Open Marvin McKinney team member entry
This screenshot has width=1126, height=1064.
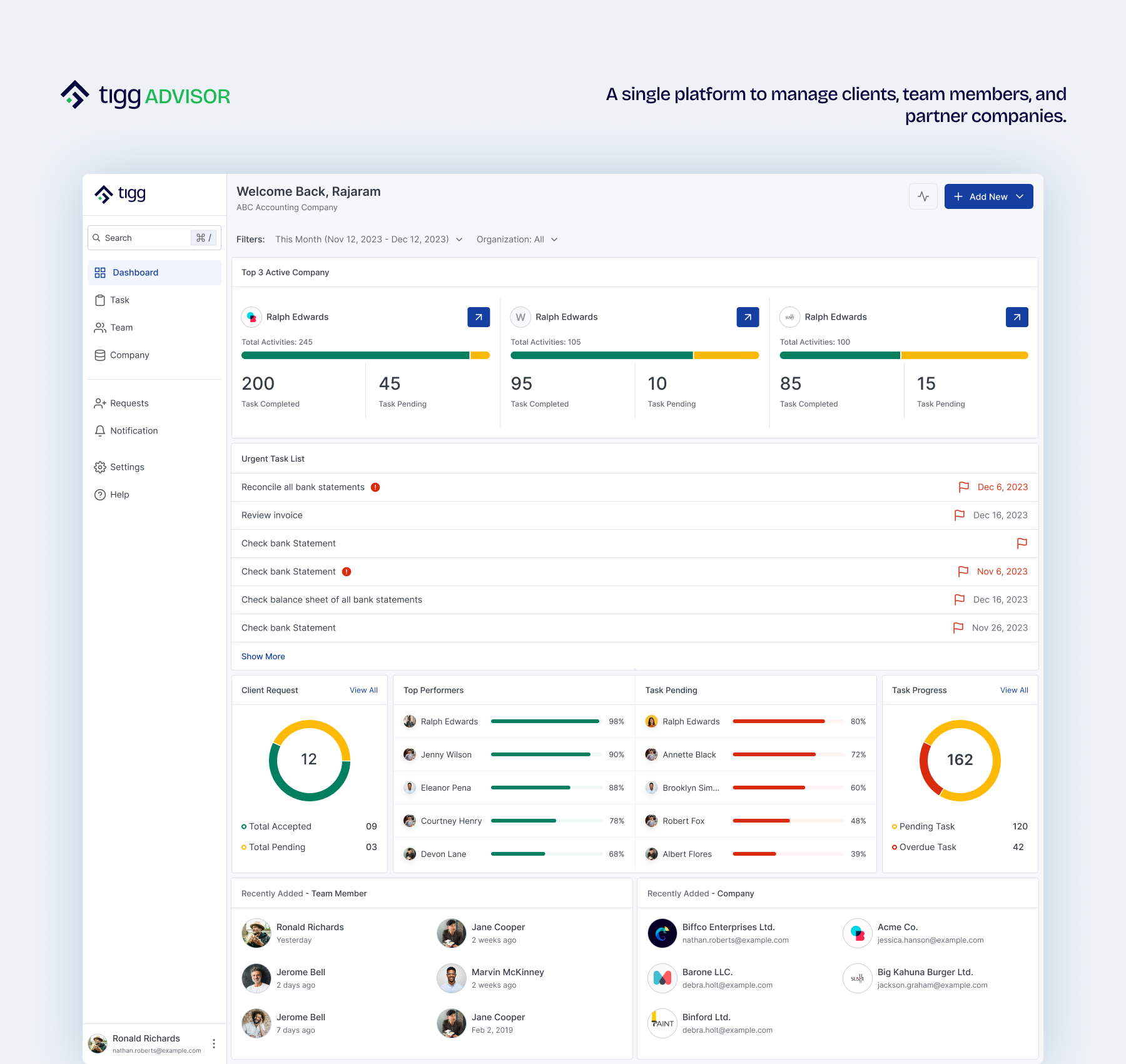point(491,978)
